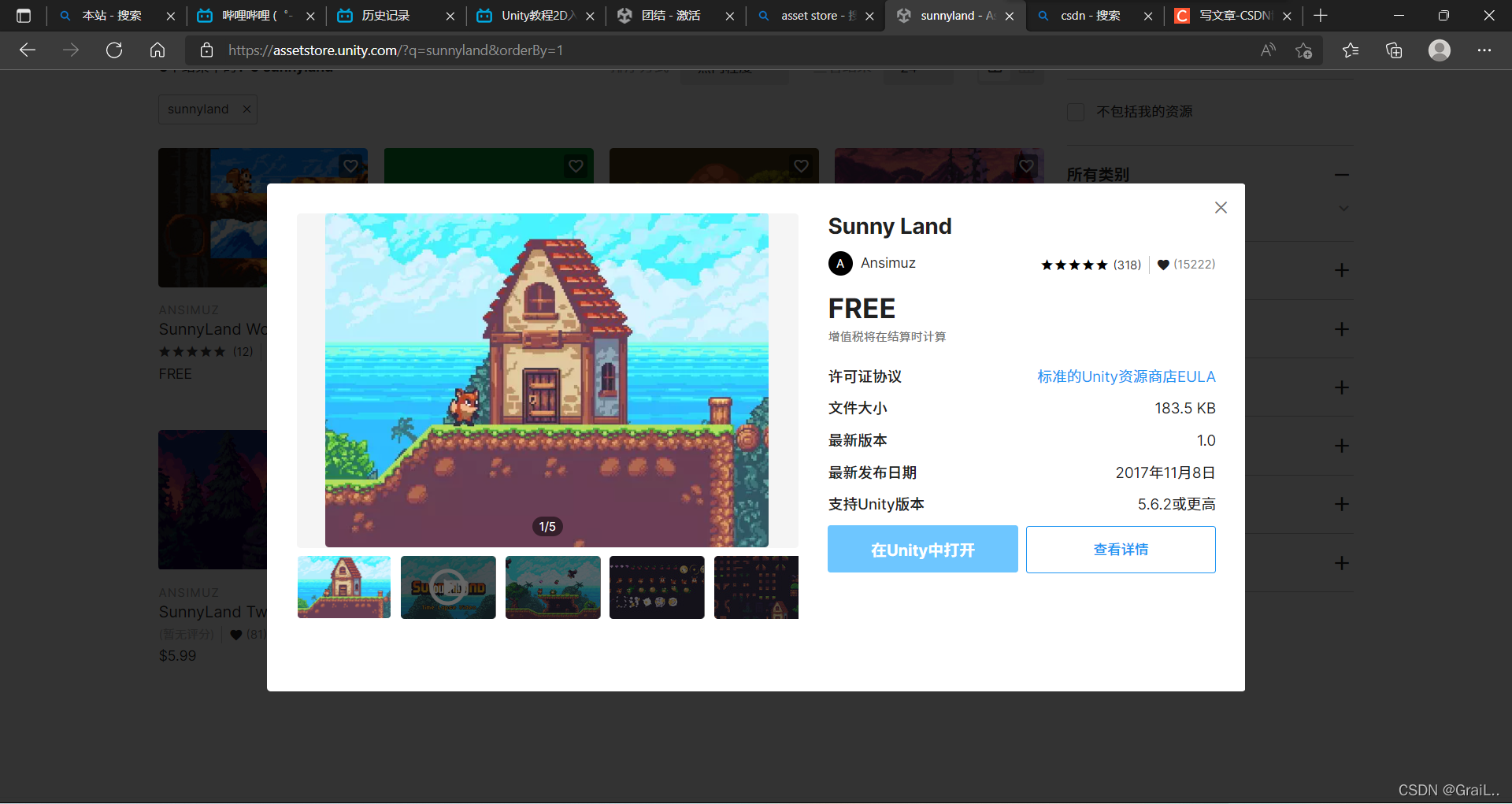Play the Sunny Land video thumbnail
Screen dimensions: 1512x804
tap(448, 587)
